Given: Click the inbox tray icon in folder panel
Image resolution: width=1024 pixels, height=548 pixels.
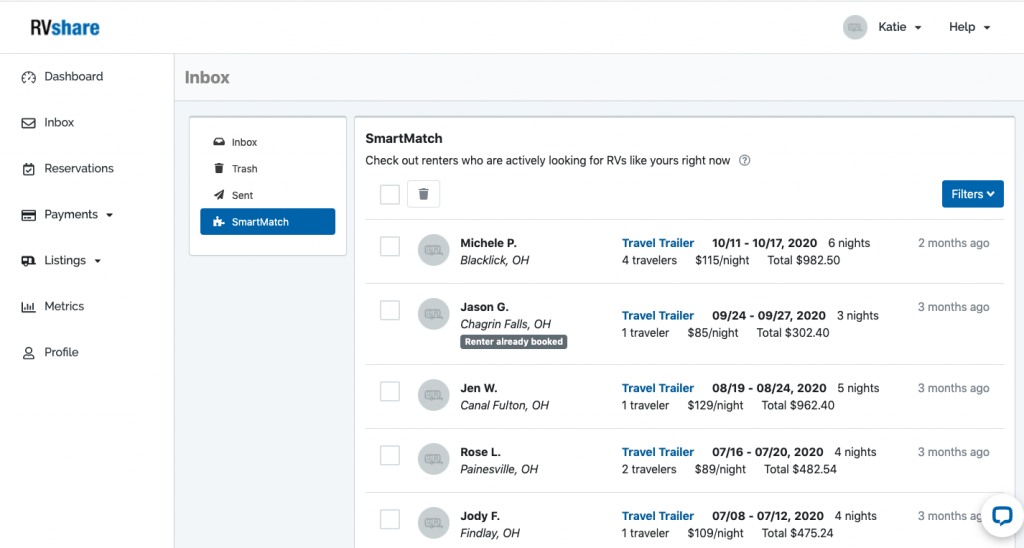Looking at the screenshot, I should 219,142.
